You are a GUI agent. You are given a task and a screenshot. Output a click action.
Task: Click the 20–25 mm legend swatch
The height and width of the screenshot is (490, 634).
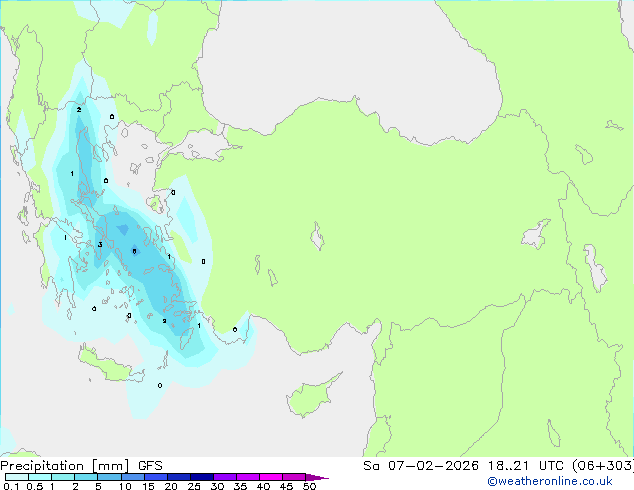click(178, 477)
